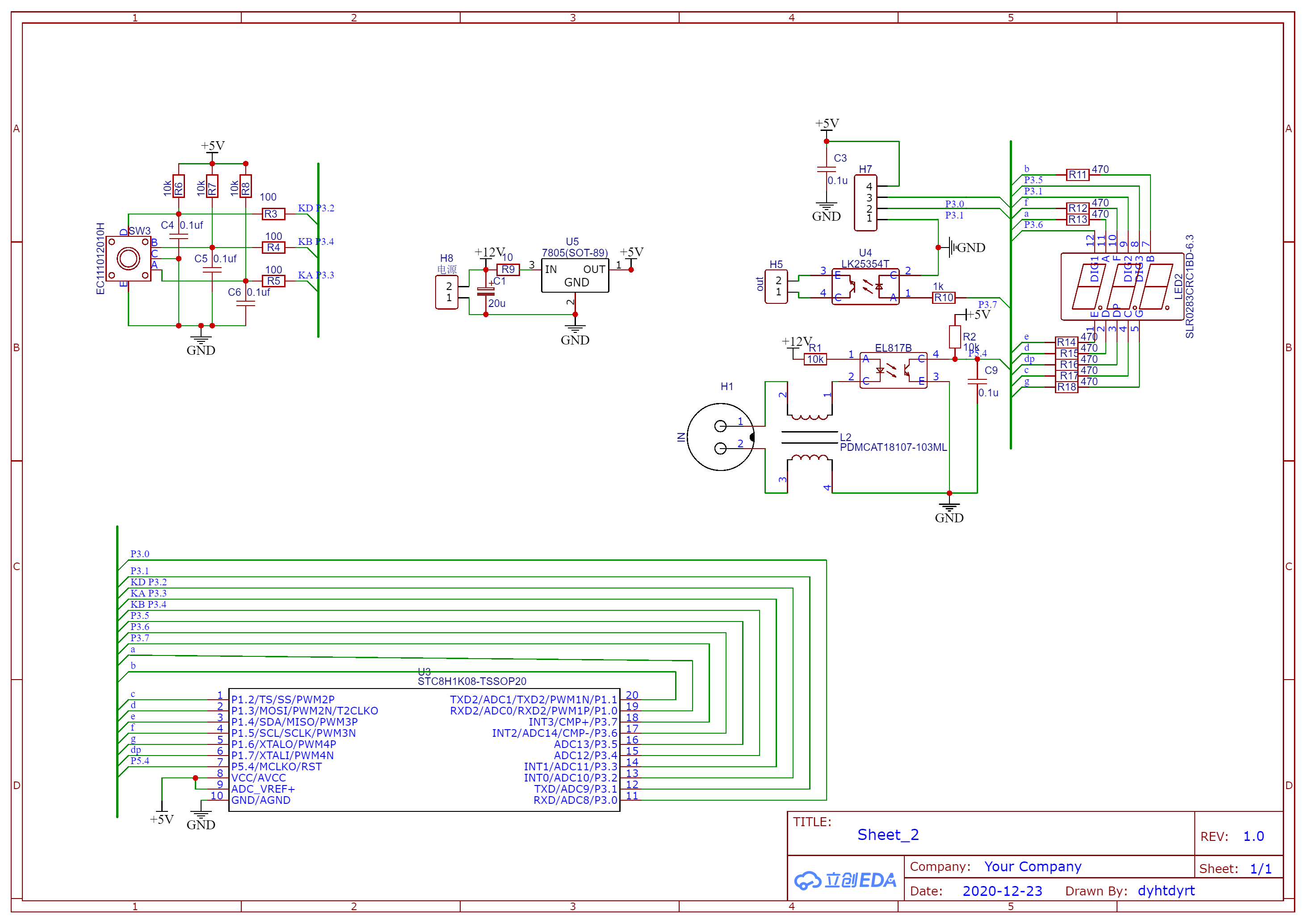This screenshot has height=924, width=1306.
Task: Select capacitor C3 0.1u symbol
Action: click(827, 169)
